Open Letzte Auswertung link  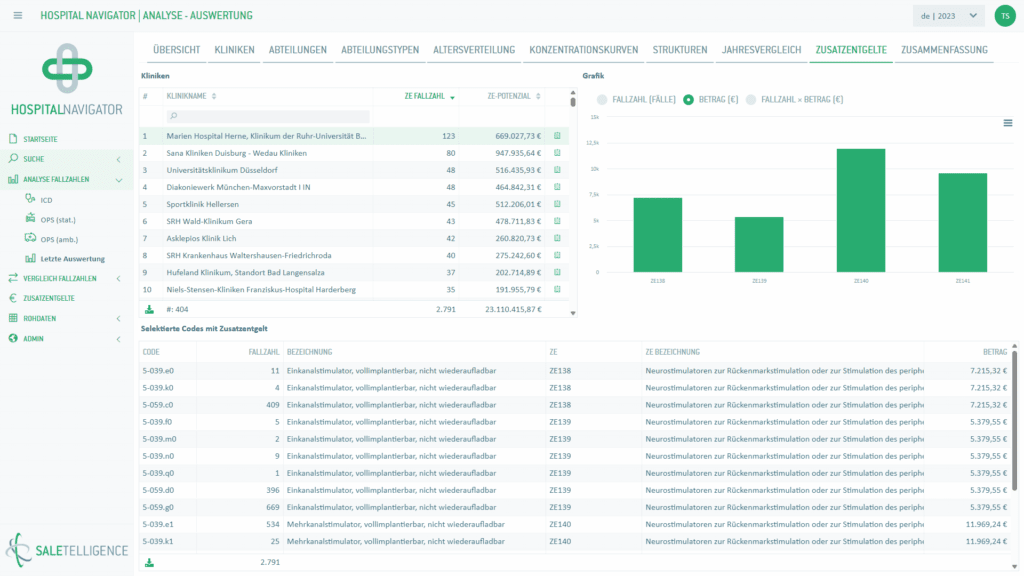(x=72, y=259)
